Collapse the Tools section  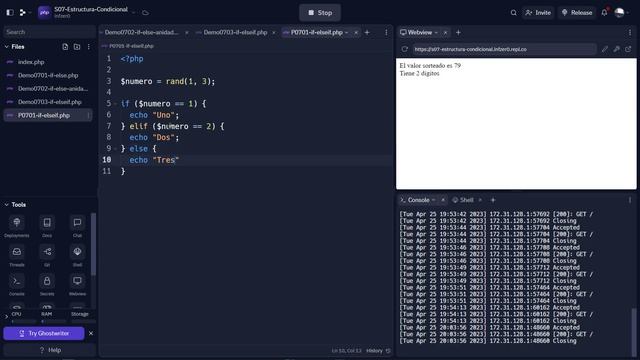point(7,204)
